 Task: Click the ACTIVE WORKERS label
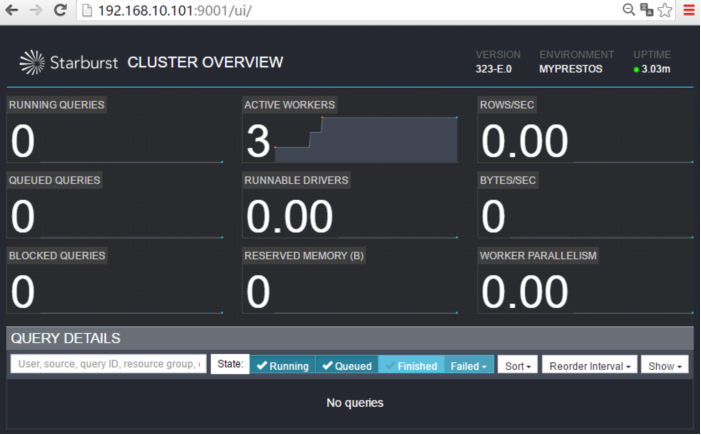coord(289,105)
